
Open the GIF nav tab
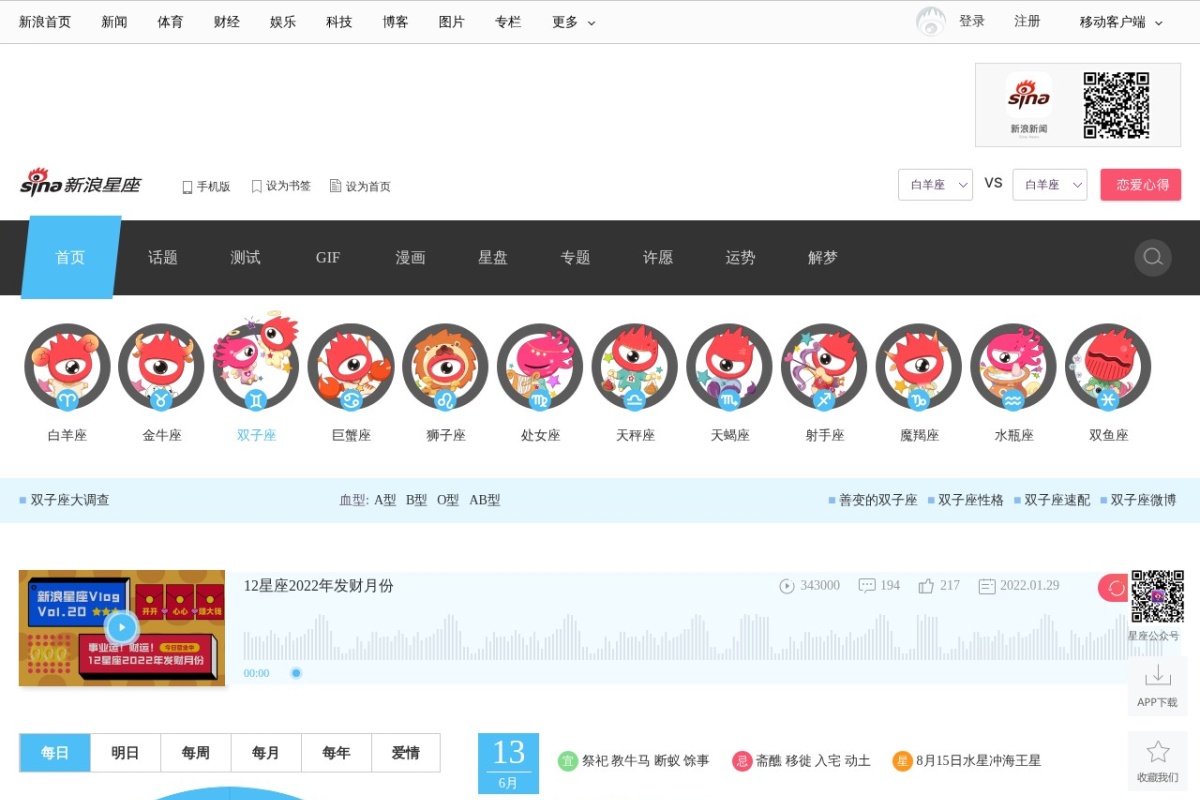click(328, 257)
